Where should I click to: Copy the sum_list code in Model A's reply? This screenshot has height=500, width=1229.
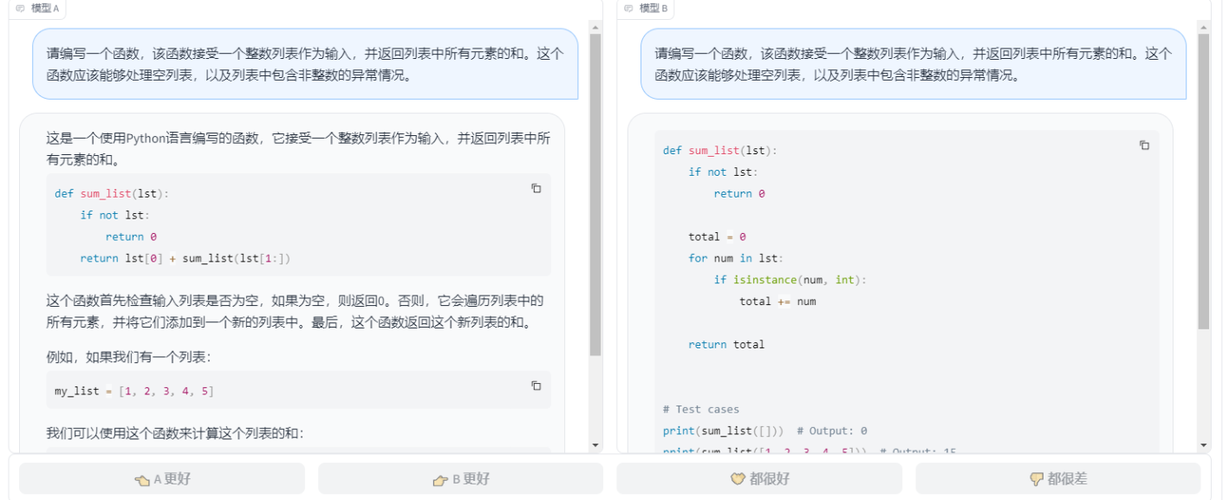click(x=536, y=188)
